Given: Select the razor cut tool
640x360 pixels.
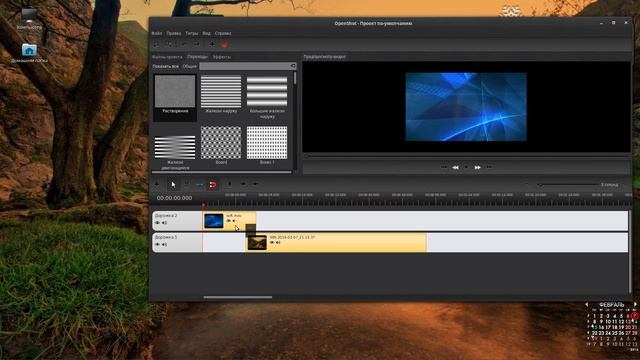Looking at the screenshot, I should pos(187,184).
